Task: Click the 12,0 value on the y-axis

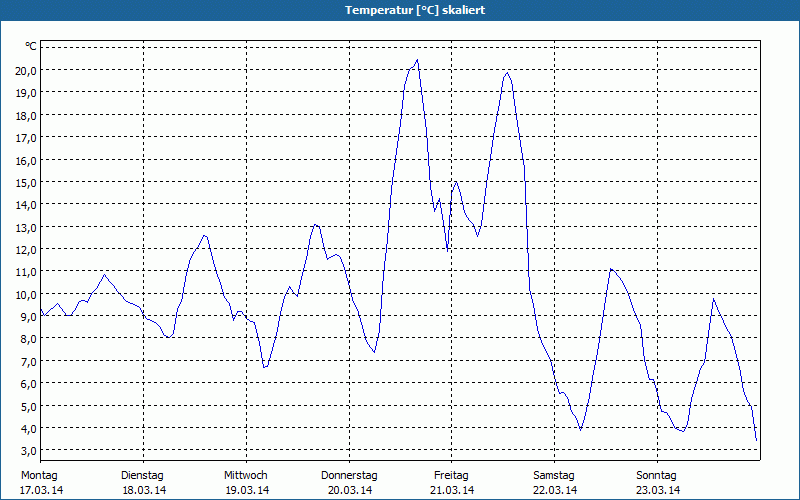Action: click(26, 250)
